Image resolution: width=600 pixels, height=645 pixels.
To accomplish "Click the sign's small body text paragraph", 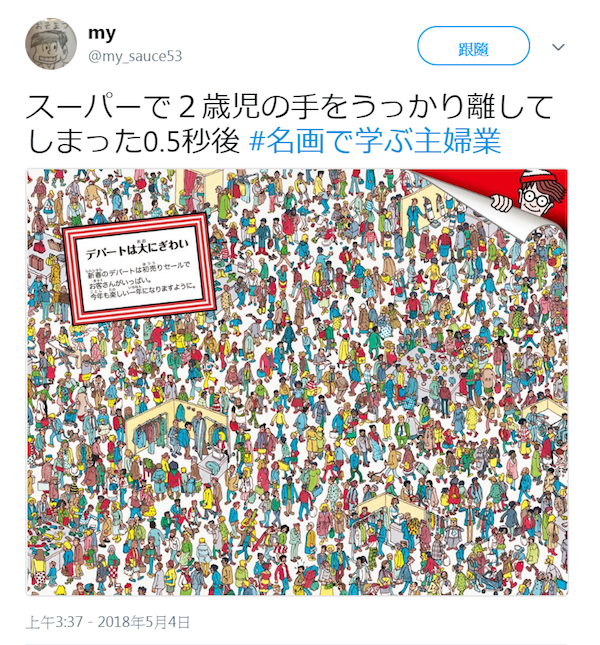I will (141, 281).
